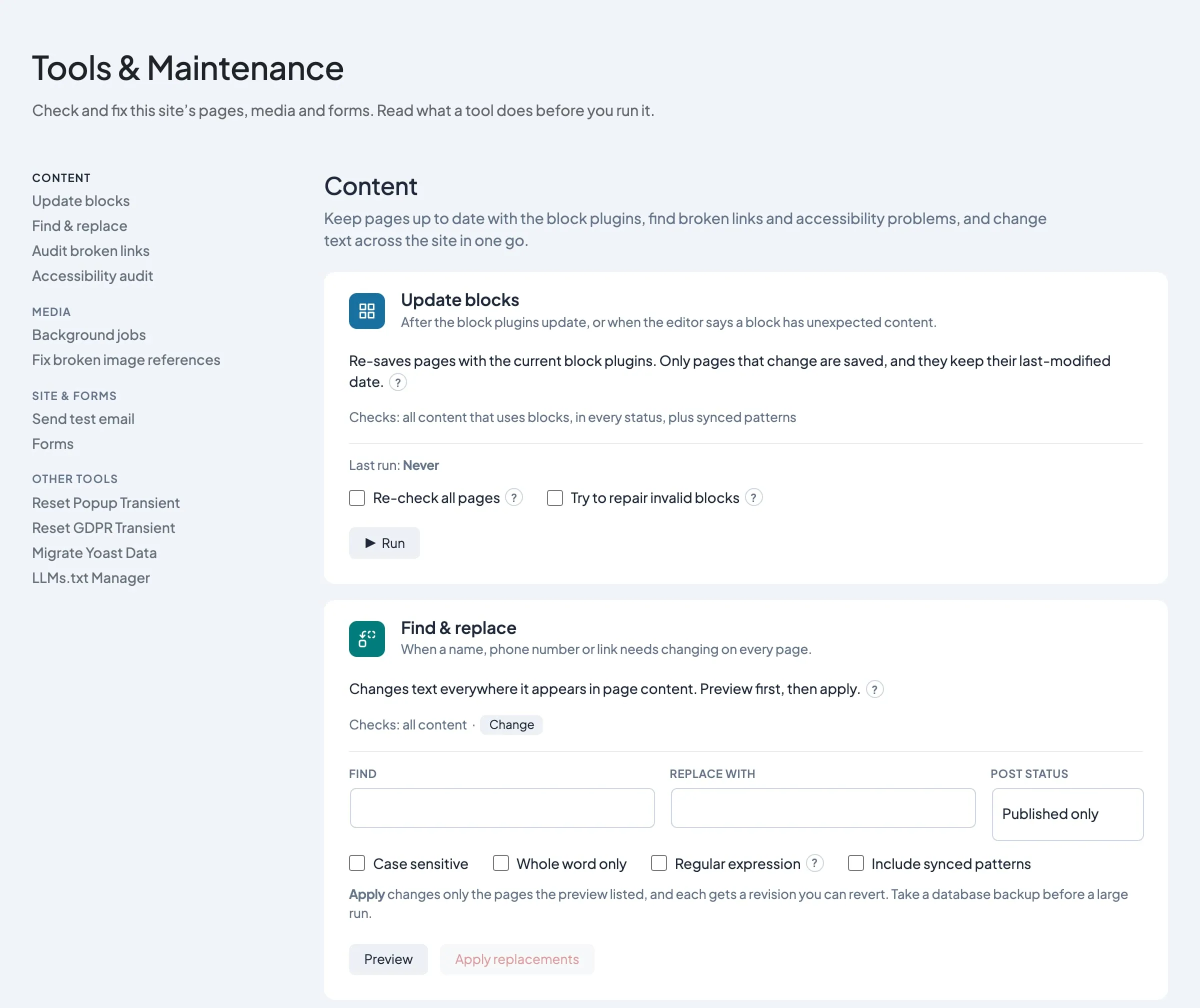Click the Preview button
Screen dimensions: 1200x1008
click(388, 959)
